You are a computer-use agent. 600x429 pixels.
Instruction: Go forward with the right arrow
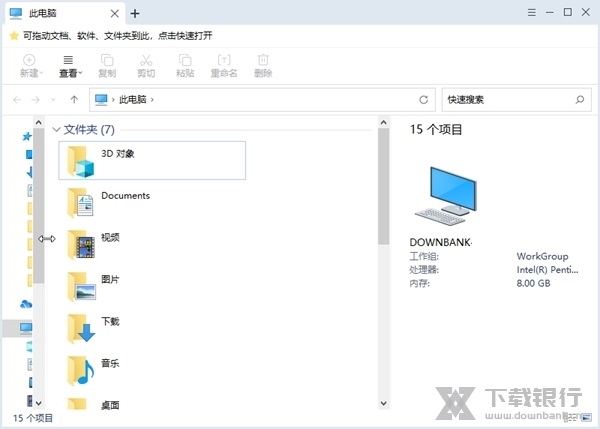pos(36,100)
